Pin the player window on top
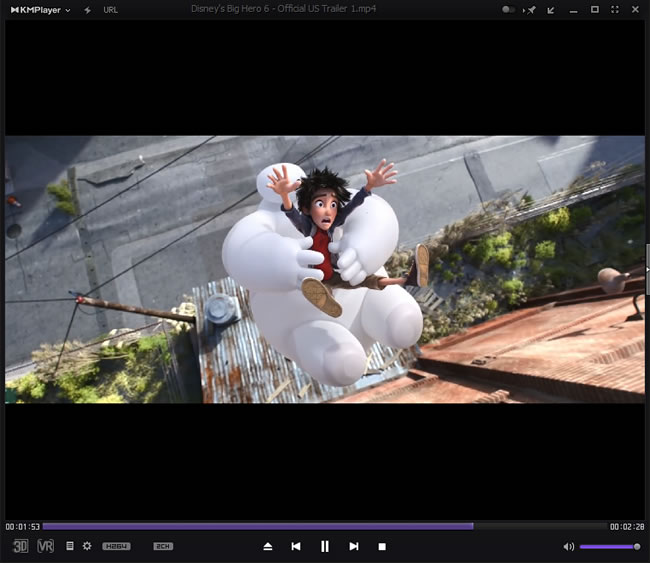 click(530, 9)
